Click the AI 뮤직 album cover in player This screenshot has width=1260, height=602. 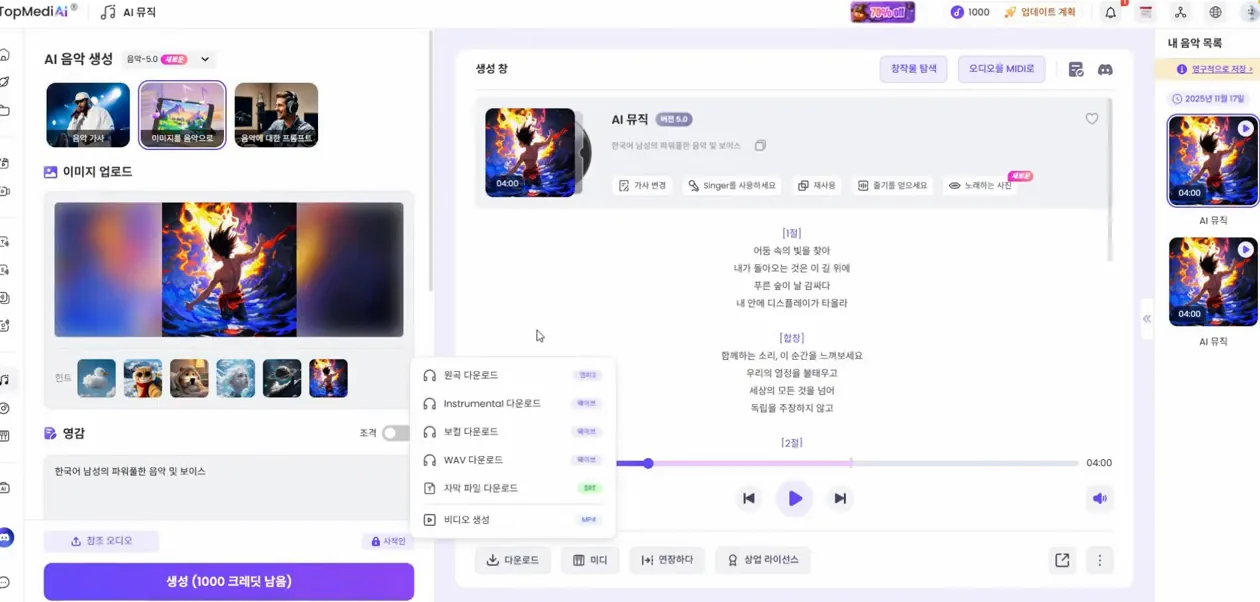tap(530, 152)
